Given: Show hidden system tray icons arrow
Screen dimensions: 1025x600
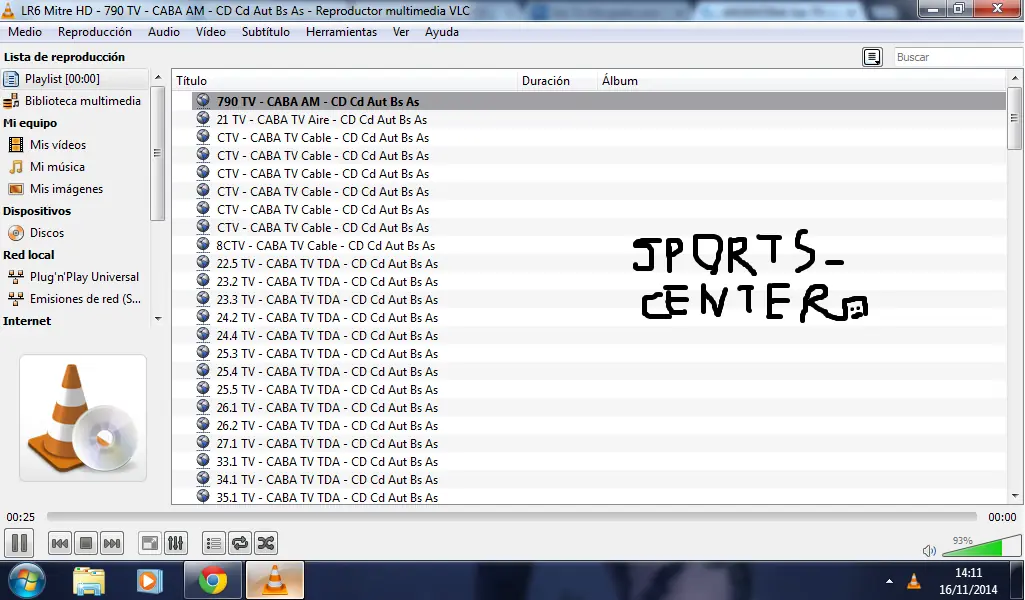Looking at the screenshot, I should coord(889,580).
